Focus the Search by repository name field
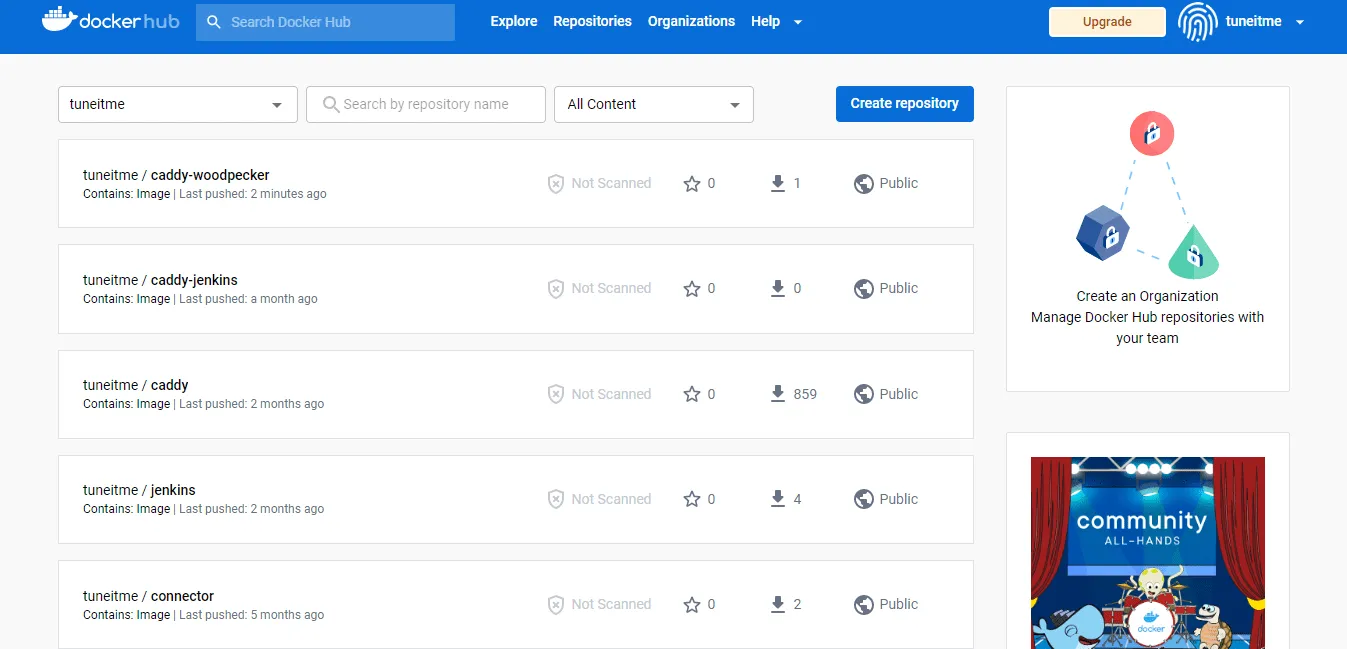The image size is (1347, 649). coord(426,104)
